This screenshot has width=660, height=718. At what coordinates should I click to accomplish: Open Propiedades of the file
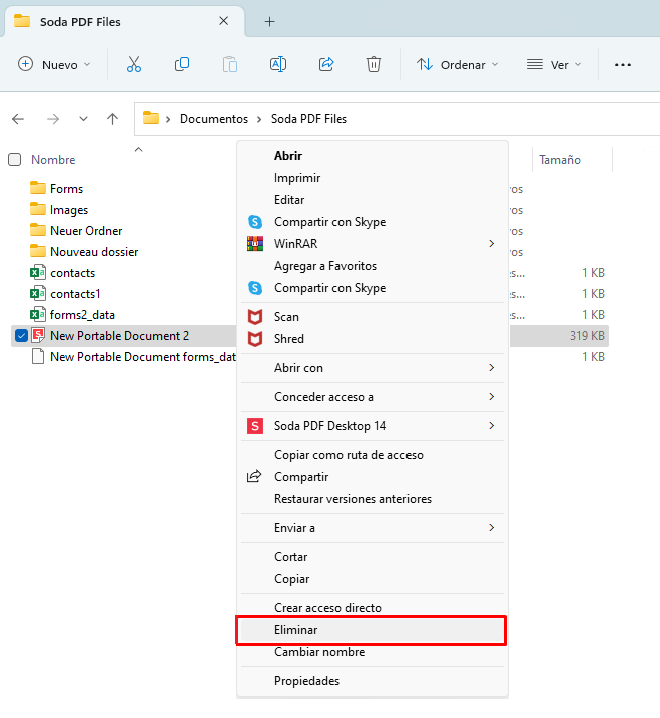(372, 681)
